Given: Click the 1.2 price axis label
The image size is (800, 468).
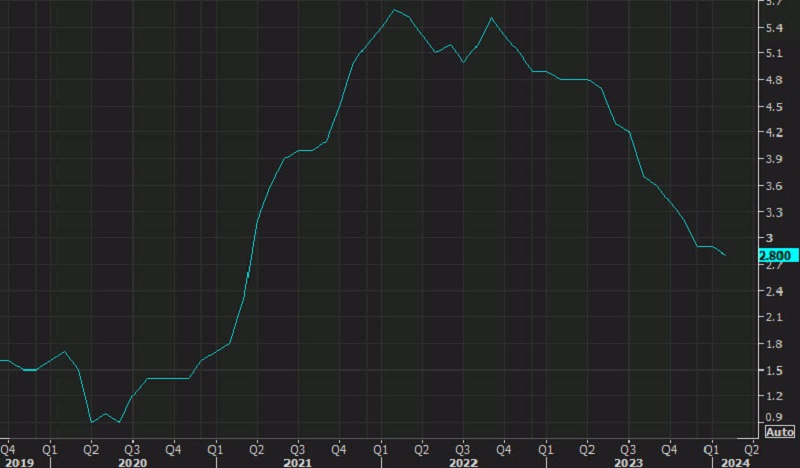Looking at the screenshot, I should (x=775, y=397).
